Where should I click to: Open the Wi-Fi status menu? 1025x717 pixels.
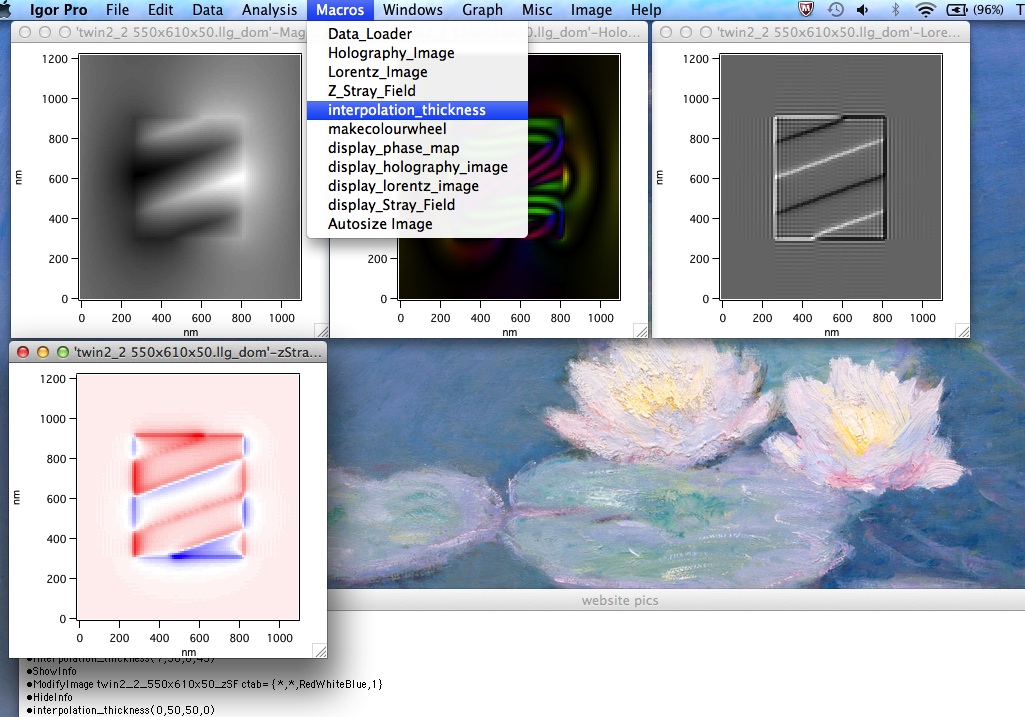[x=925, y=10]
